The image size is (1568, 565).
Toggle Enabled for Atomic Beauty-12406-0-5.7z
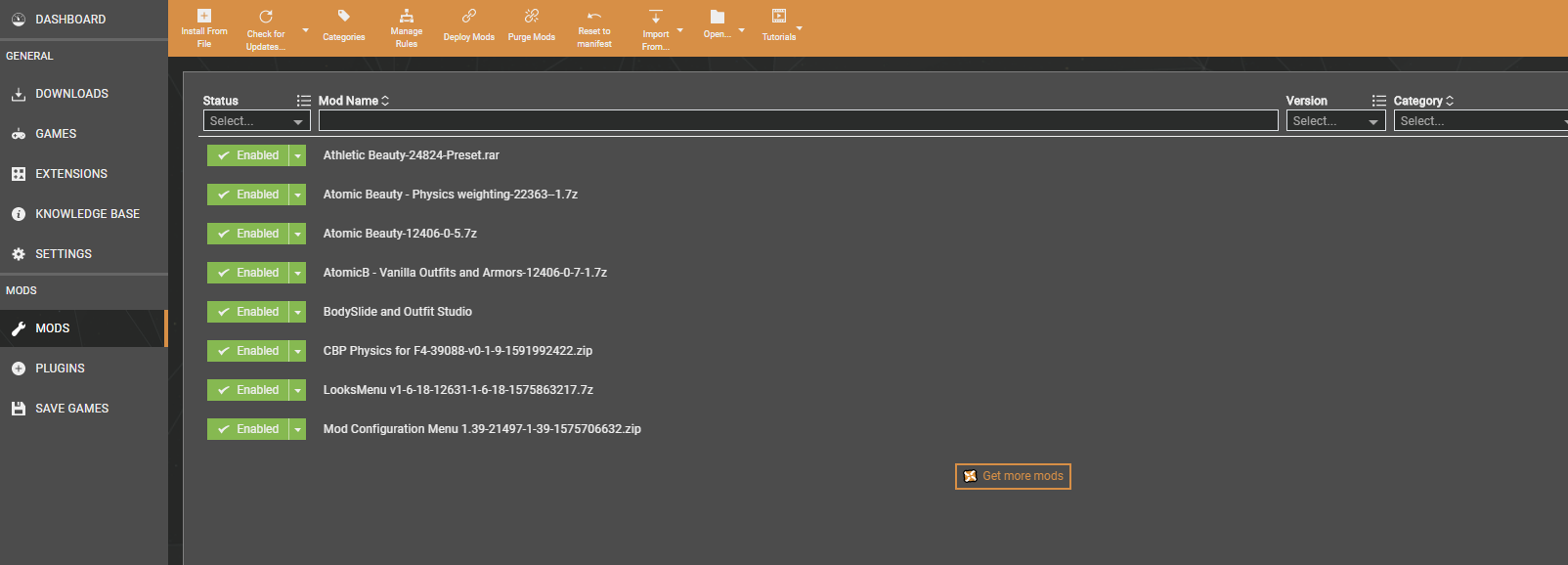(x=248, y=234)
